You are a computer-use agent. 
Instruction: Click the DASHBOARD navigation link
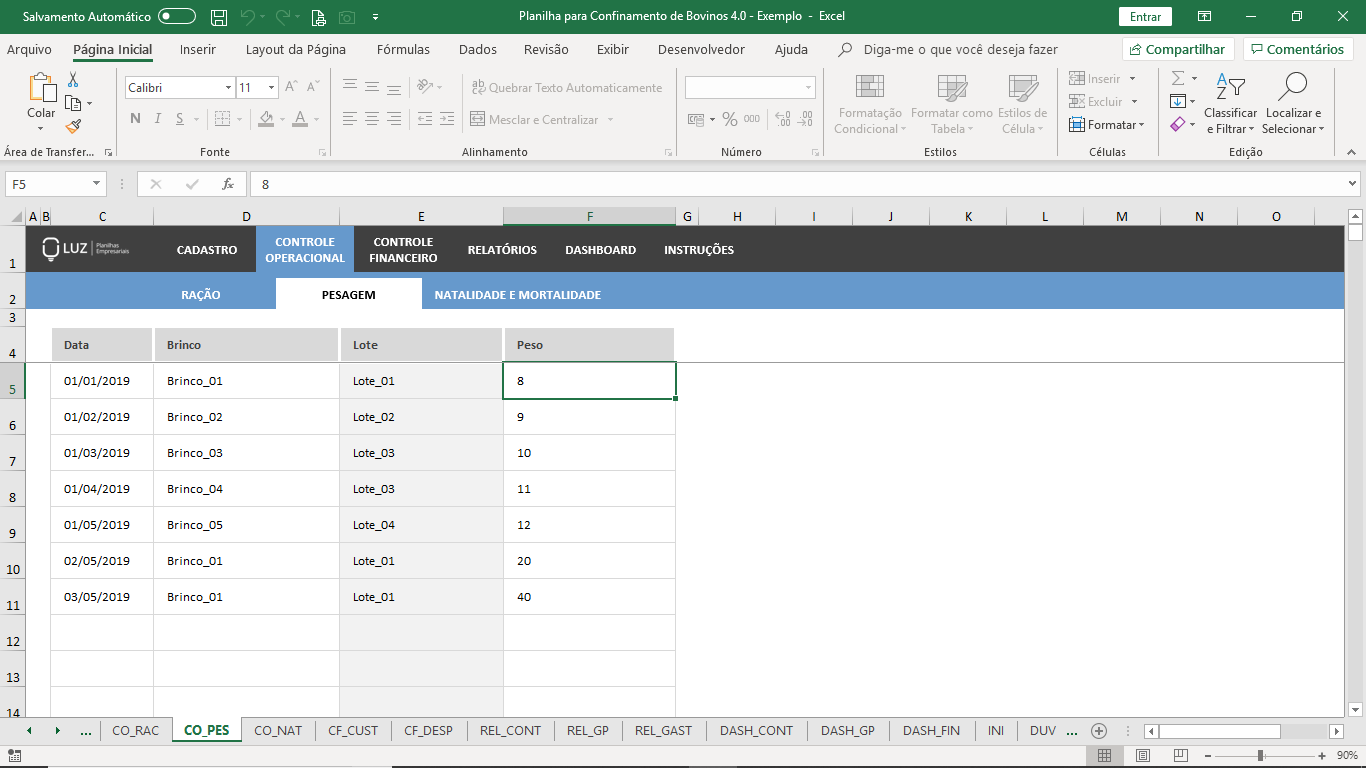click(600, 250)
